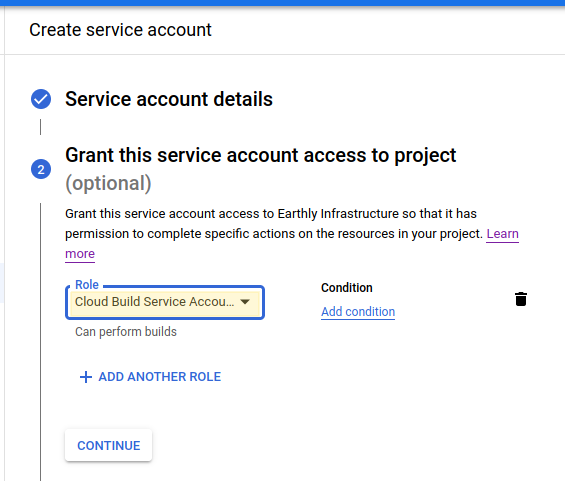
Task: Click the completed step checkmark icon
Action: 41,99
